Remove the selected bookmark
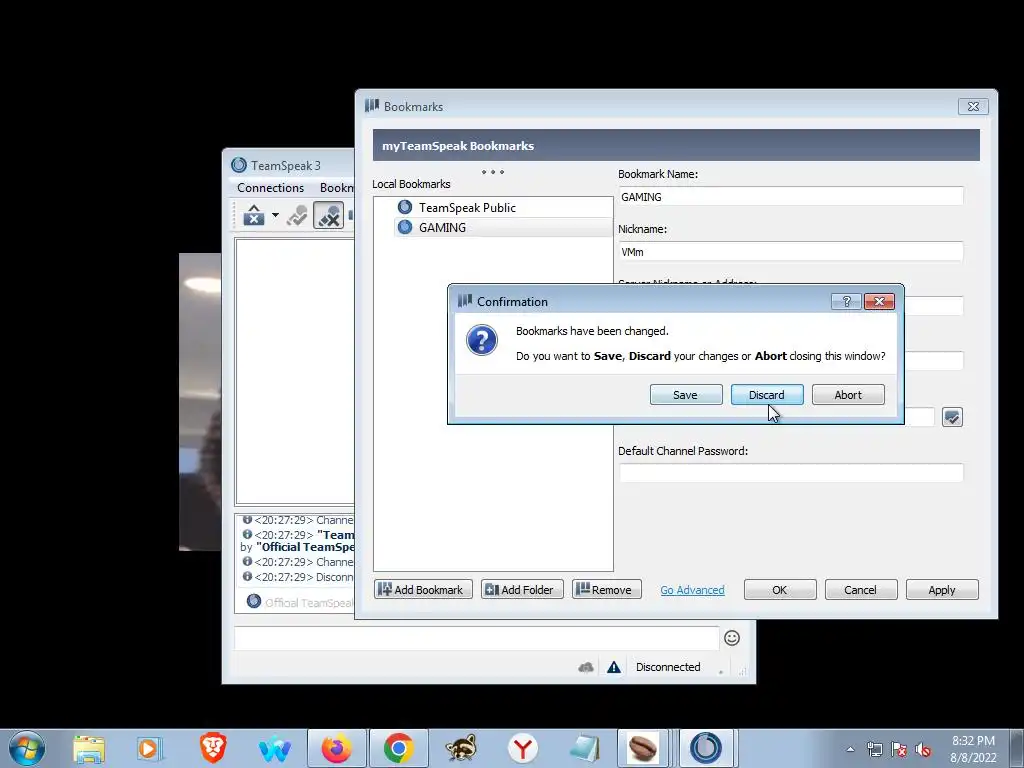The height and width of the screenshot is (768, 1024). pos(607,589)
